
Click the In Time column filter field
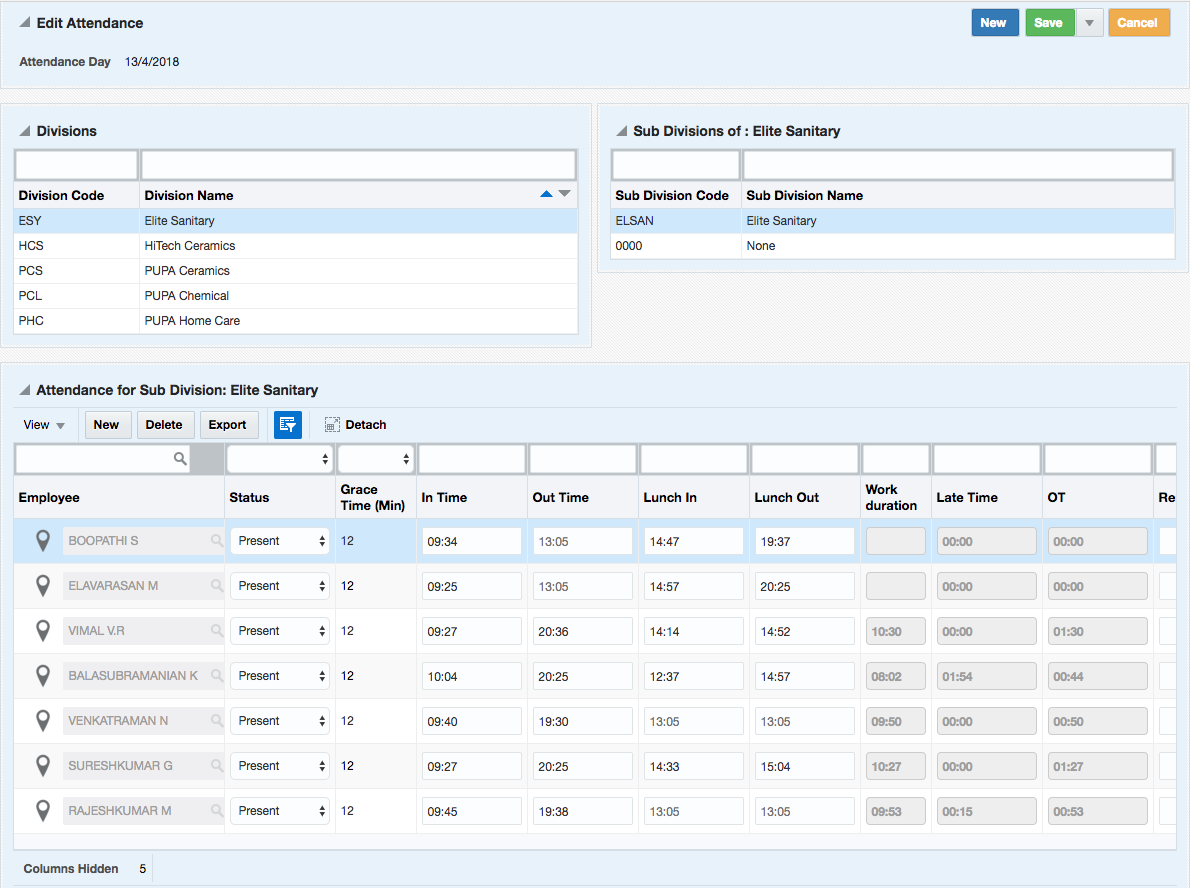(x=472, y=458)
